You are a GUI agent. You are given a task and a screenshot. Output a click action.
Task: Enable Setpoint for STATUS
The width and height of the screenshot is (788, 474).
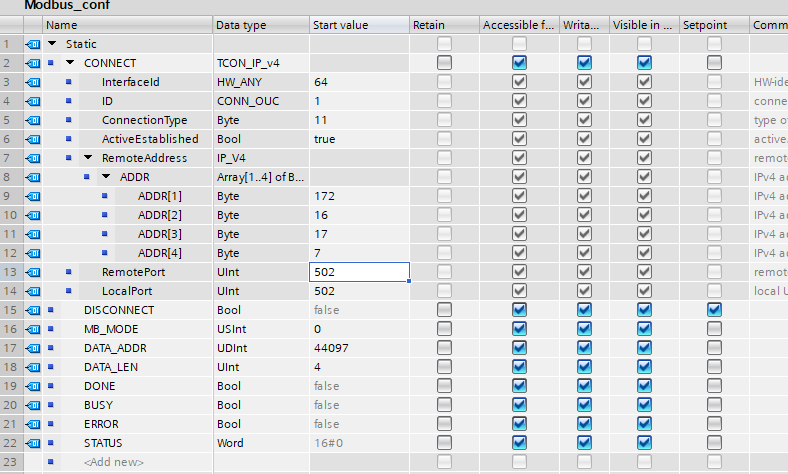714,443
